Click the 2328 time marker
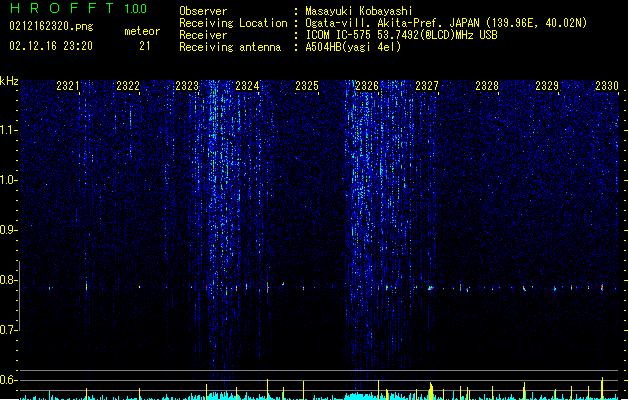 (x=487, y=86)
